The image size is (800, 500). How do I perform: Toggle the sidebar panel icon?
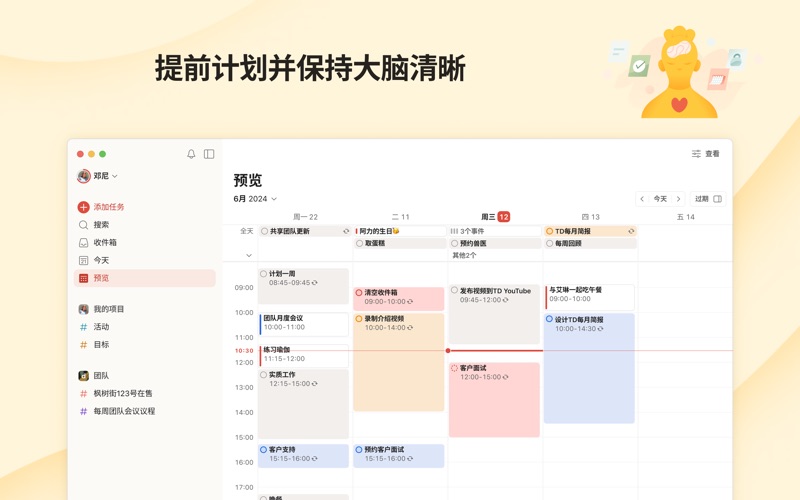tap(209, 154)
